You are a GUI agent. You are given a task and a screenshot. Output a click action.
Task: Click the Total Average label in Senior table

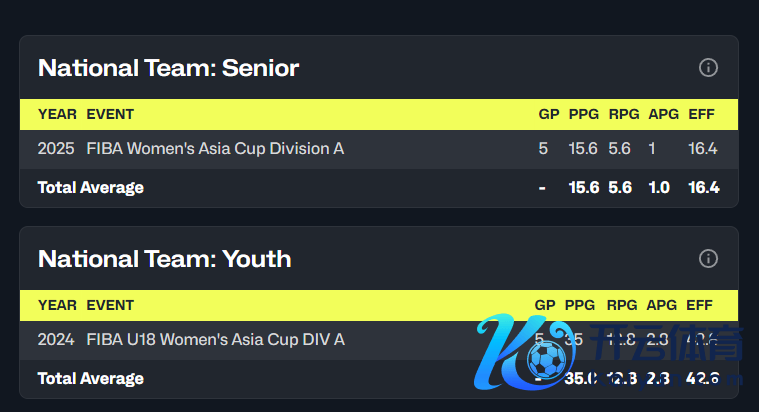[91, 187]
